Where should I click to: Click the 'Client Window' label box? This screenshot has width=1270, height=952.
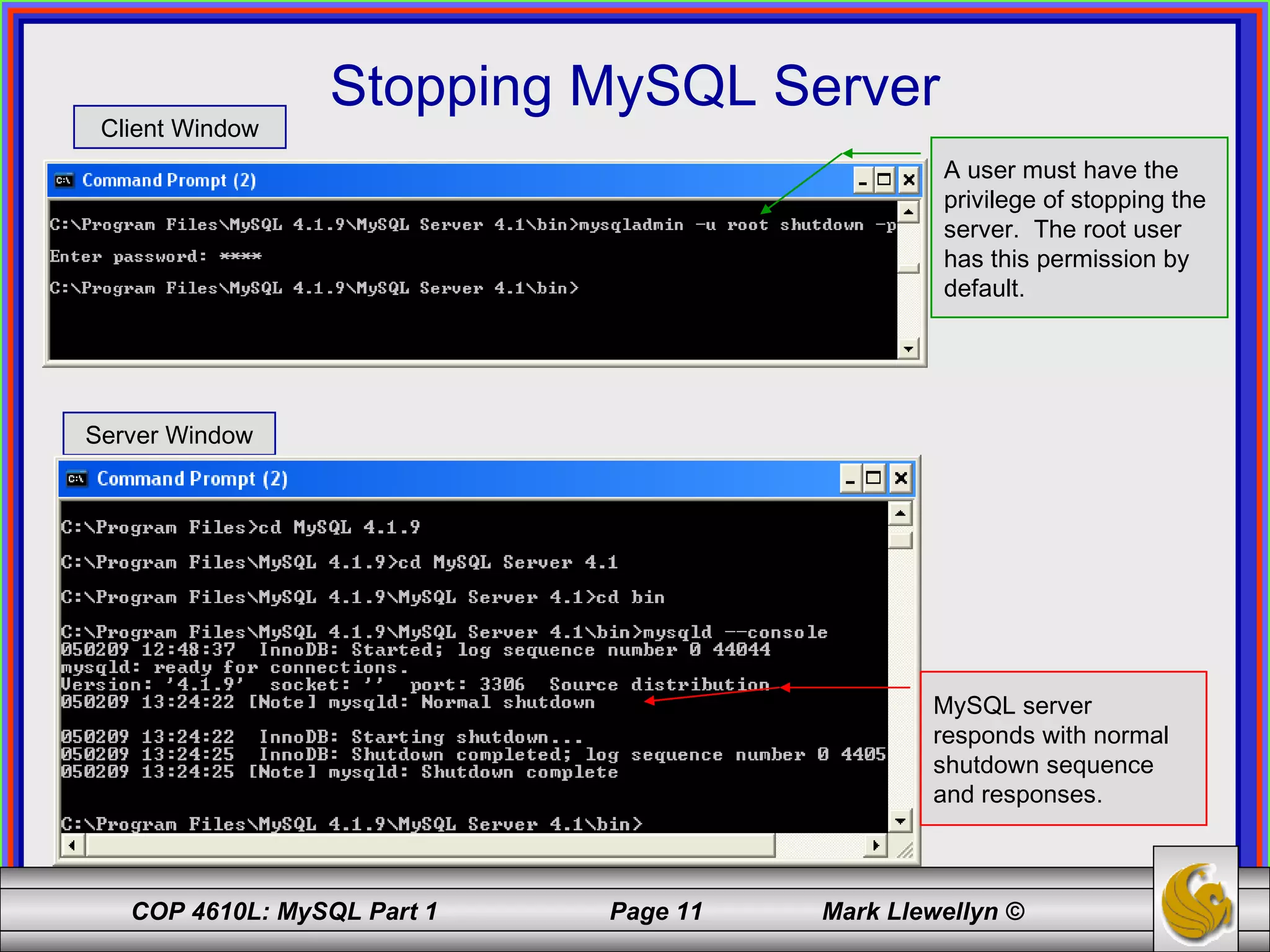180,127
